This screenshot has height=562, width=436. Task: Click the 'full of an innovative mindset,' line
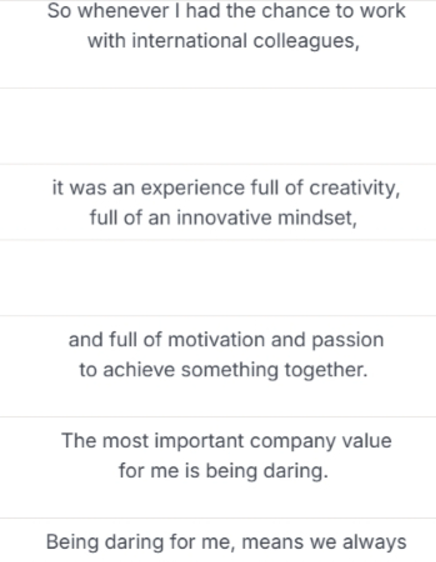pyautogui.click(x=223, y=218)
